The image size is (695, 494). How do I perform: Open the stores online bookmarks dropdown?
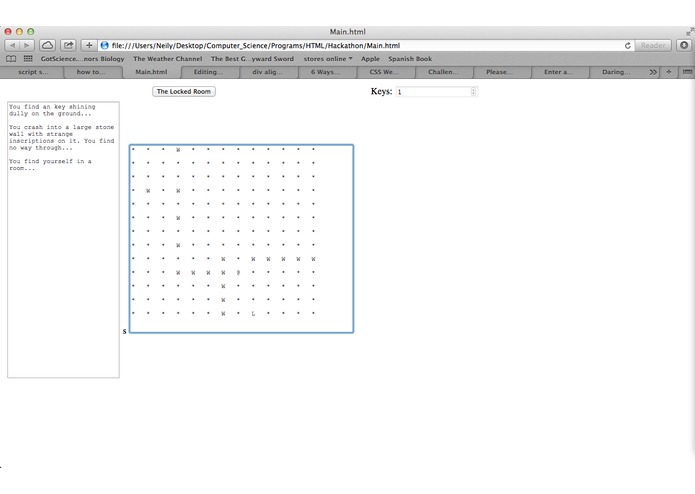point(328,58)
